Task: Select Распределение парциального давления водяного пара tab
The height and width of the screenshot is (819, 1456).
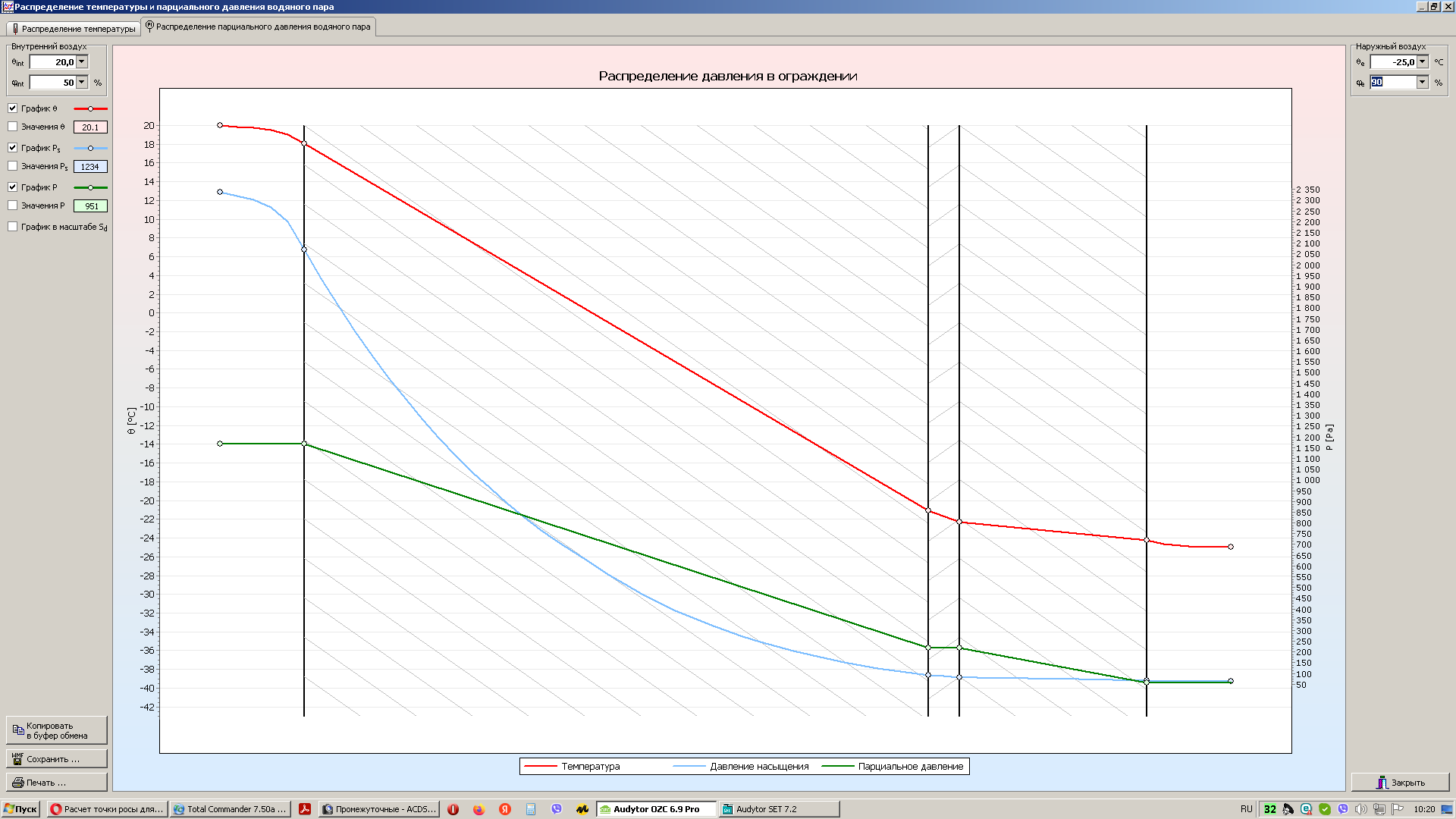Action: point(259,27)
